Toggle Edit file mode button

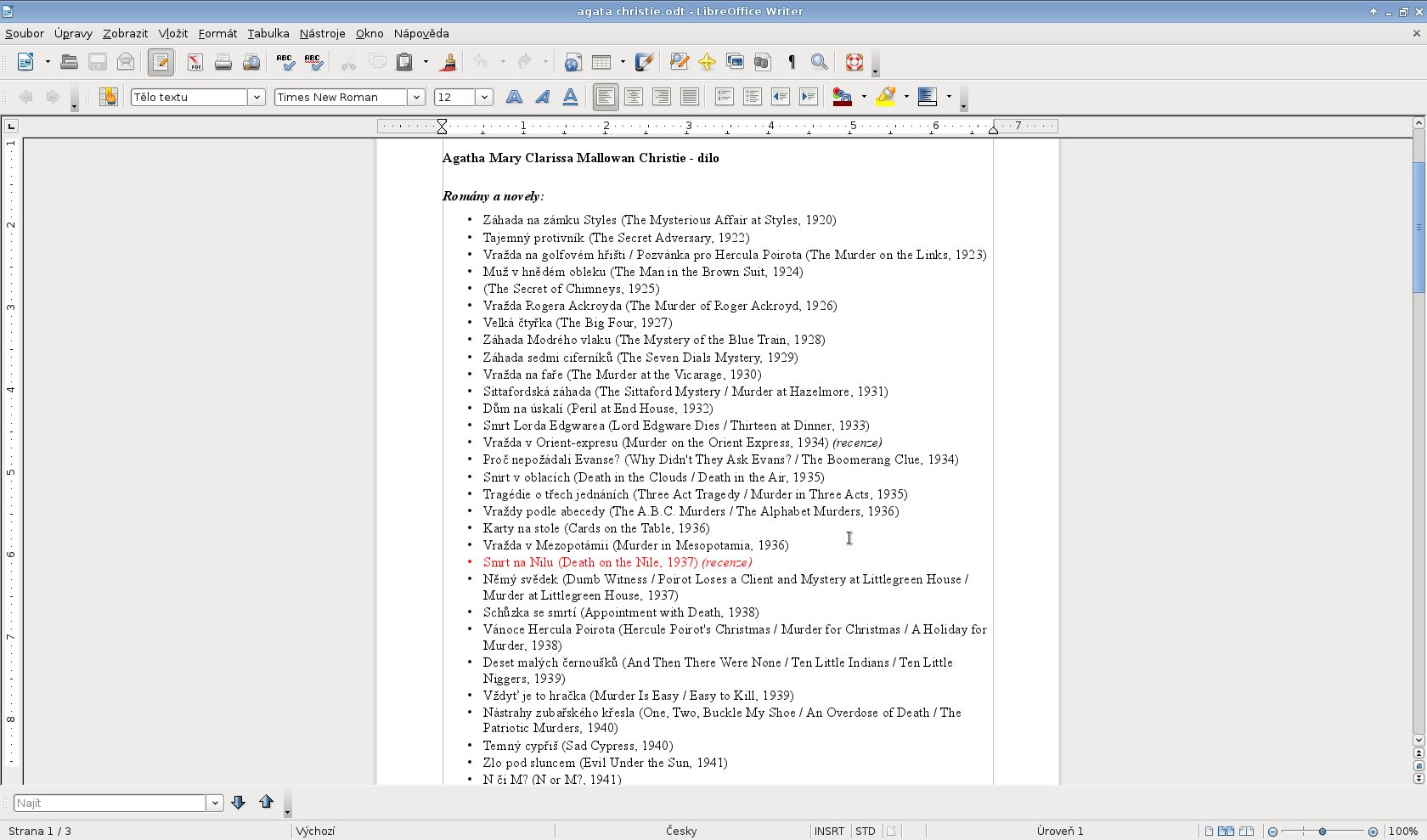(x=161, y=62)
